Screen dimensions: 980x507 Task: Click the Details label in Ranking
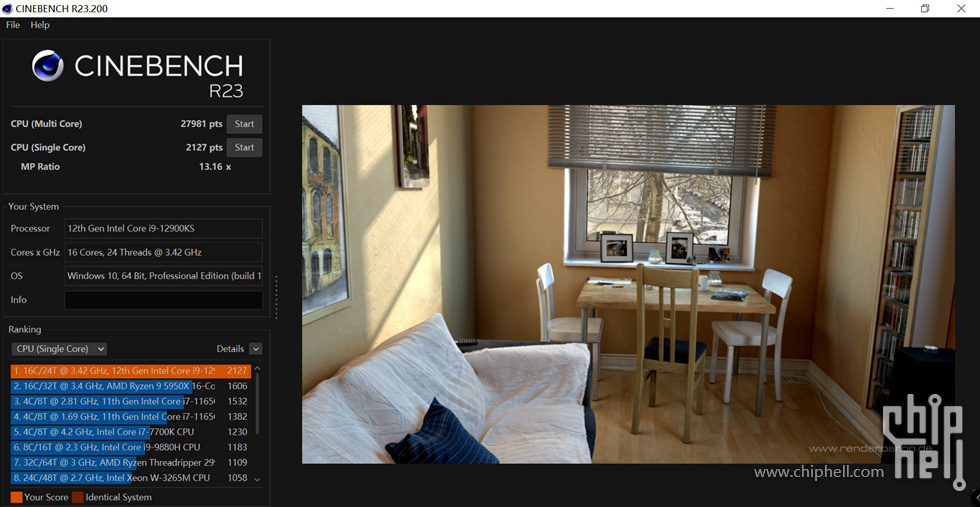click(230, 349)
